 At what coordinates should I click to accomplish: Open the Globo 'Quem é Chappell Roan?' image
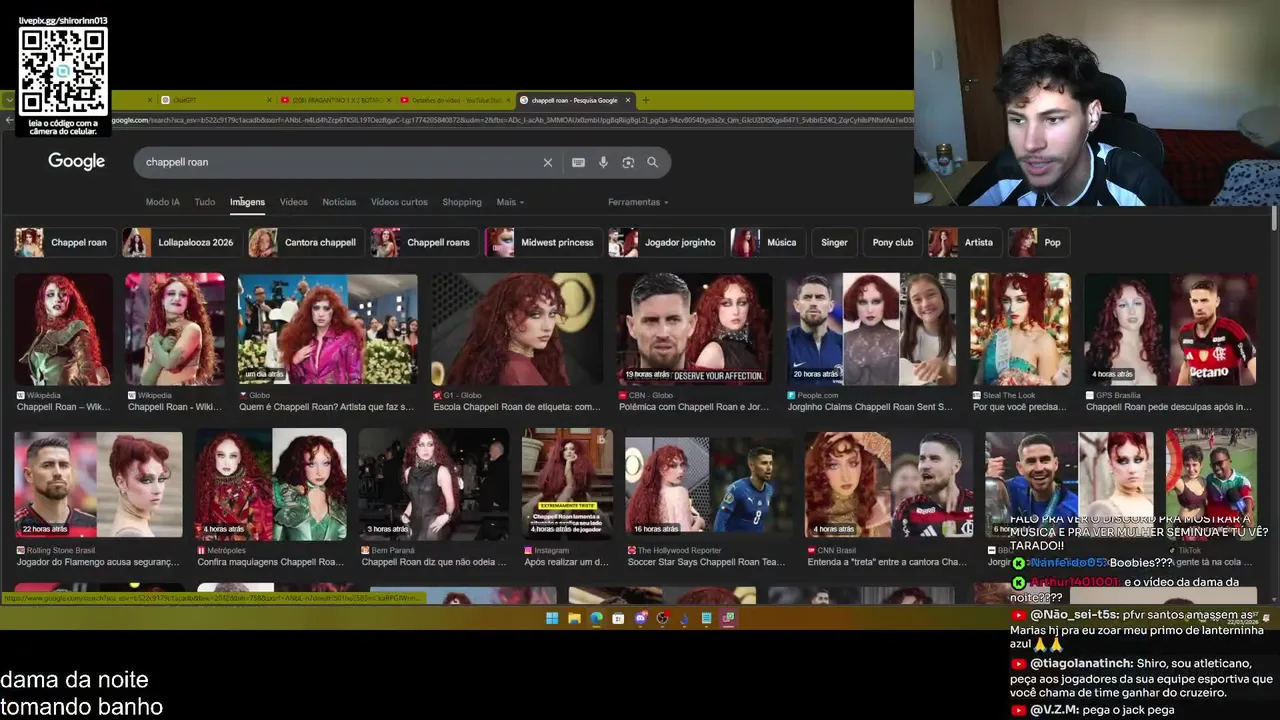point(327,329)
